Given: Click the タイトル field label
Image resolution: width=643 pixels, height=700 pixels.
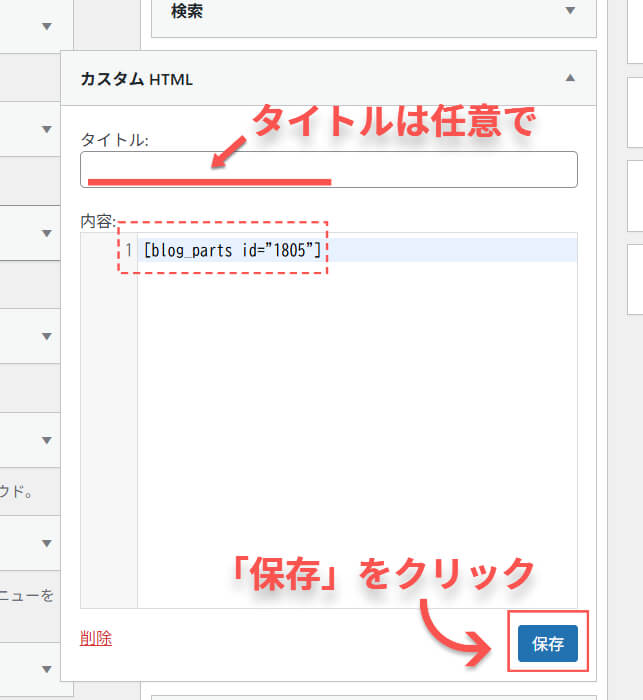Looking at the screenshot, I should (114, 141).
